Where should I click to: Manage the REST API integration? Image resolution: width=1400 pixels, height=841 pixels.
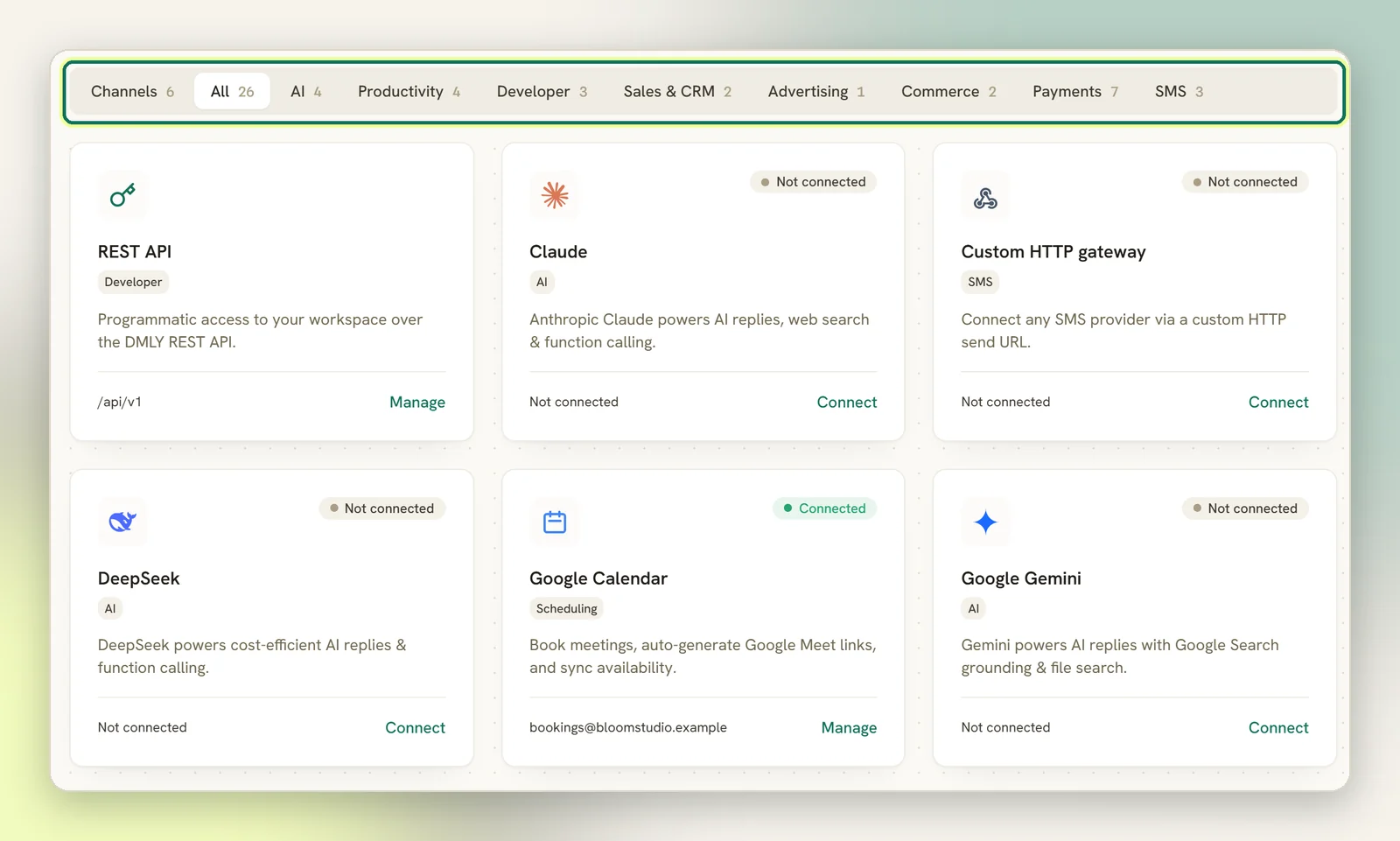tap(417, 402)
